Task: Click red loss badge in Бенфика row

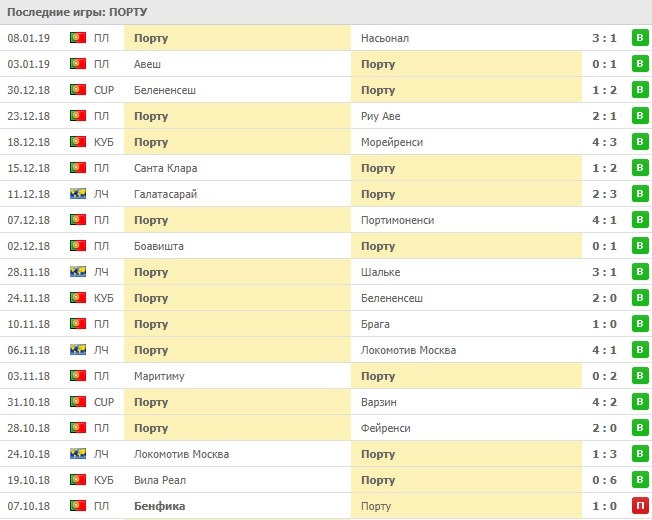Action: tap(639, 506)
